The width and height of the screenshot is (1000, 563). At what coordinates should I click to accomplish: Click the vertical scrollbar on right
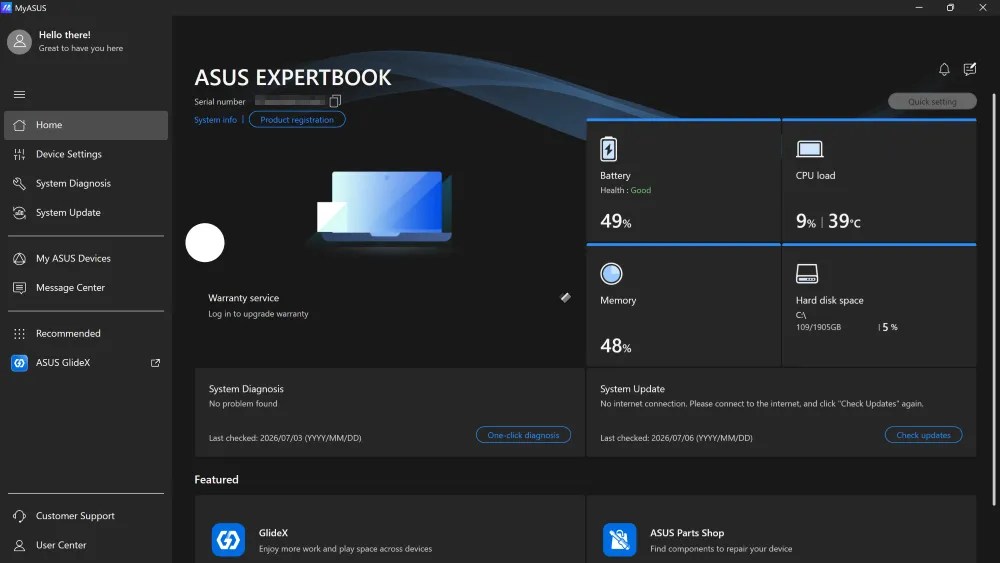coord(994,300)
